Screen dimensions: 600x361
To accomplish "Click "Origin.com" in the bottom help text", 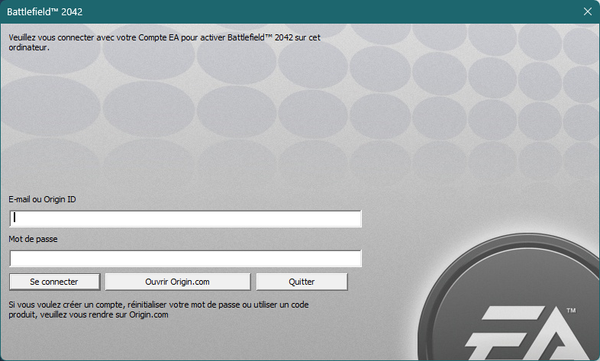I will (x=148, y=315).
